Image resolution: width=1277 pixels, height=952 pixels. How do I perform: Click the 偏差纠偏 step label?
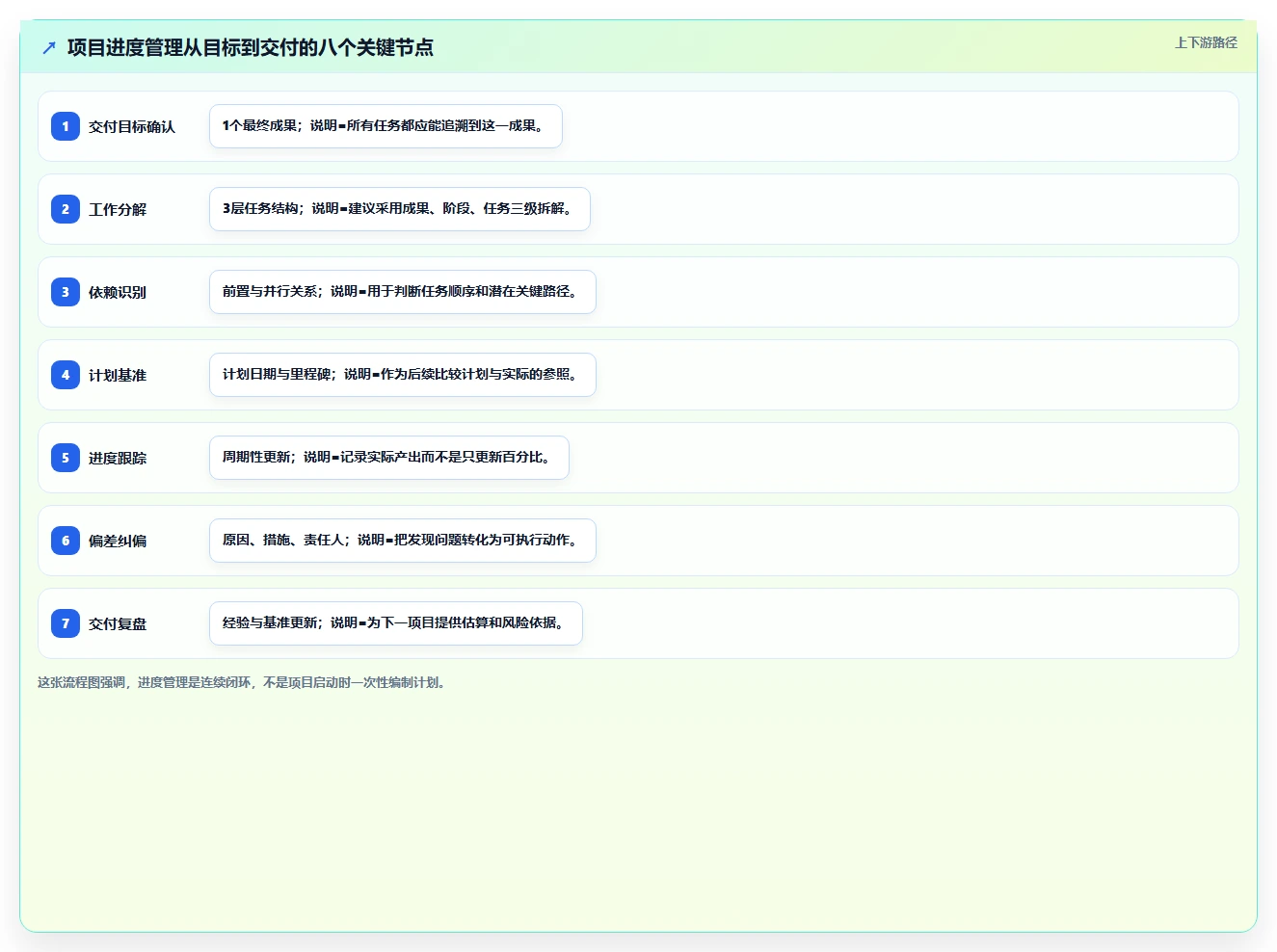click(118, 541)
